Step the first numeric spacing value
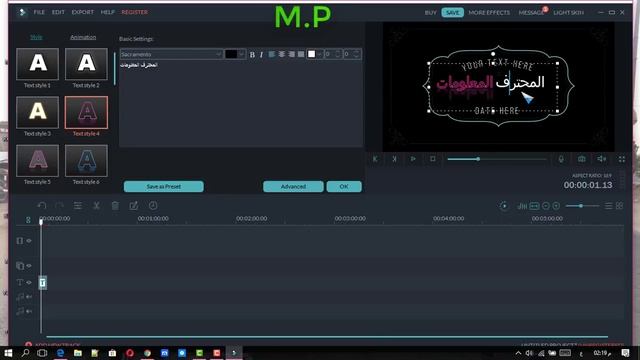 (338, 54)
